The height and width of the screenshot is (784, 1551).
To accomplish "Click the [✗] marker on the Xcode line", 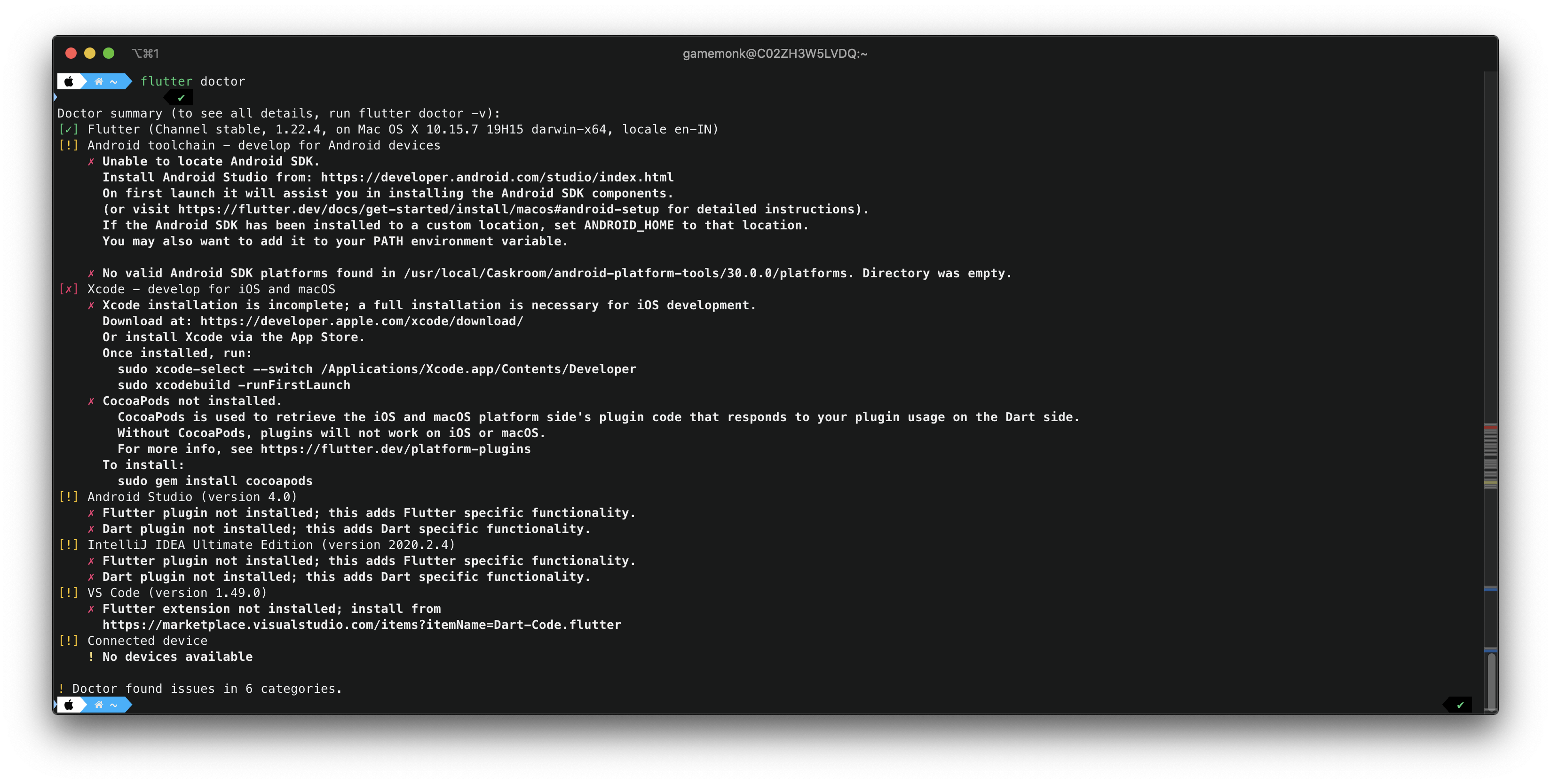I will coord(69,289).
